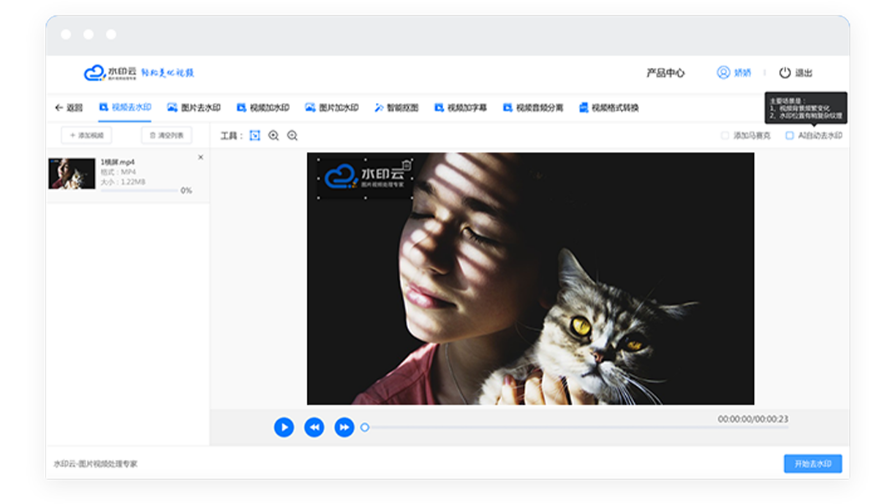Click the blue 开始去水印 button
The width and height of the screenshot is (896, 504).
(x=813, y=463)
